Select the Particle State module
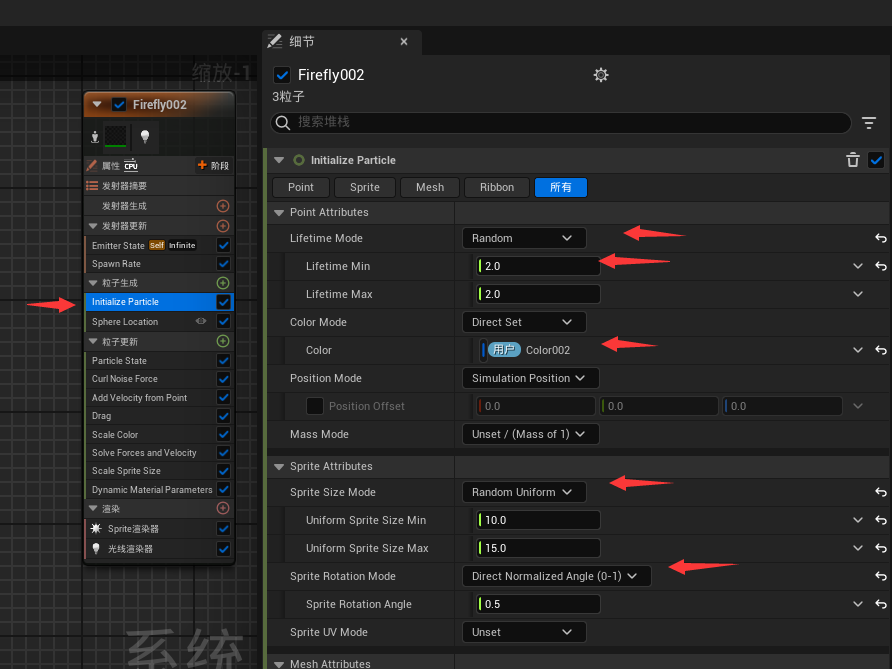This screenshot has width=892, height=669. [x=119, y=361]
